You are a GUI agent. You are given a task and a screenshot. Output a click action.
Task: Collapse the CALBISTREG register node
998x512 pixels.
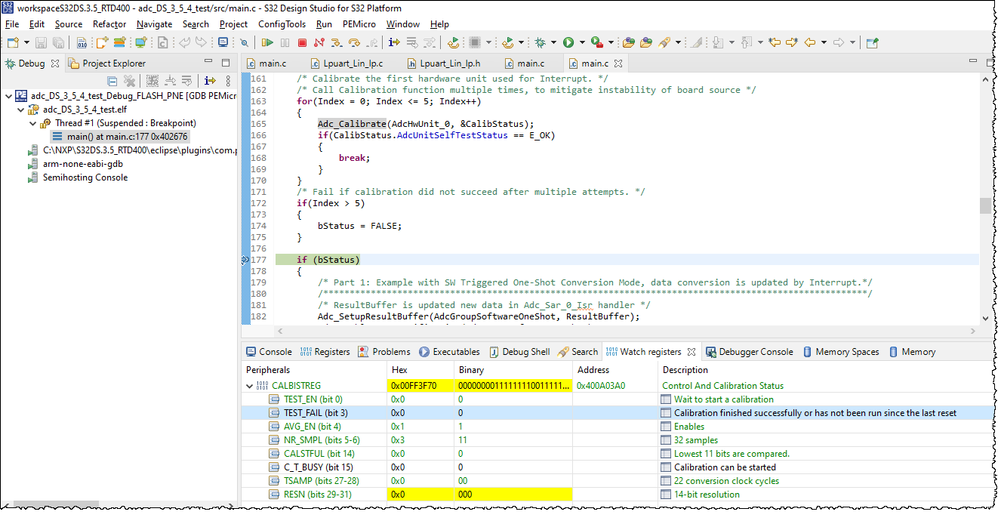coord(249,386)
